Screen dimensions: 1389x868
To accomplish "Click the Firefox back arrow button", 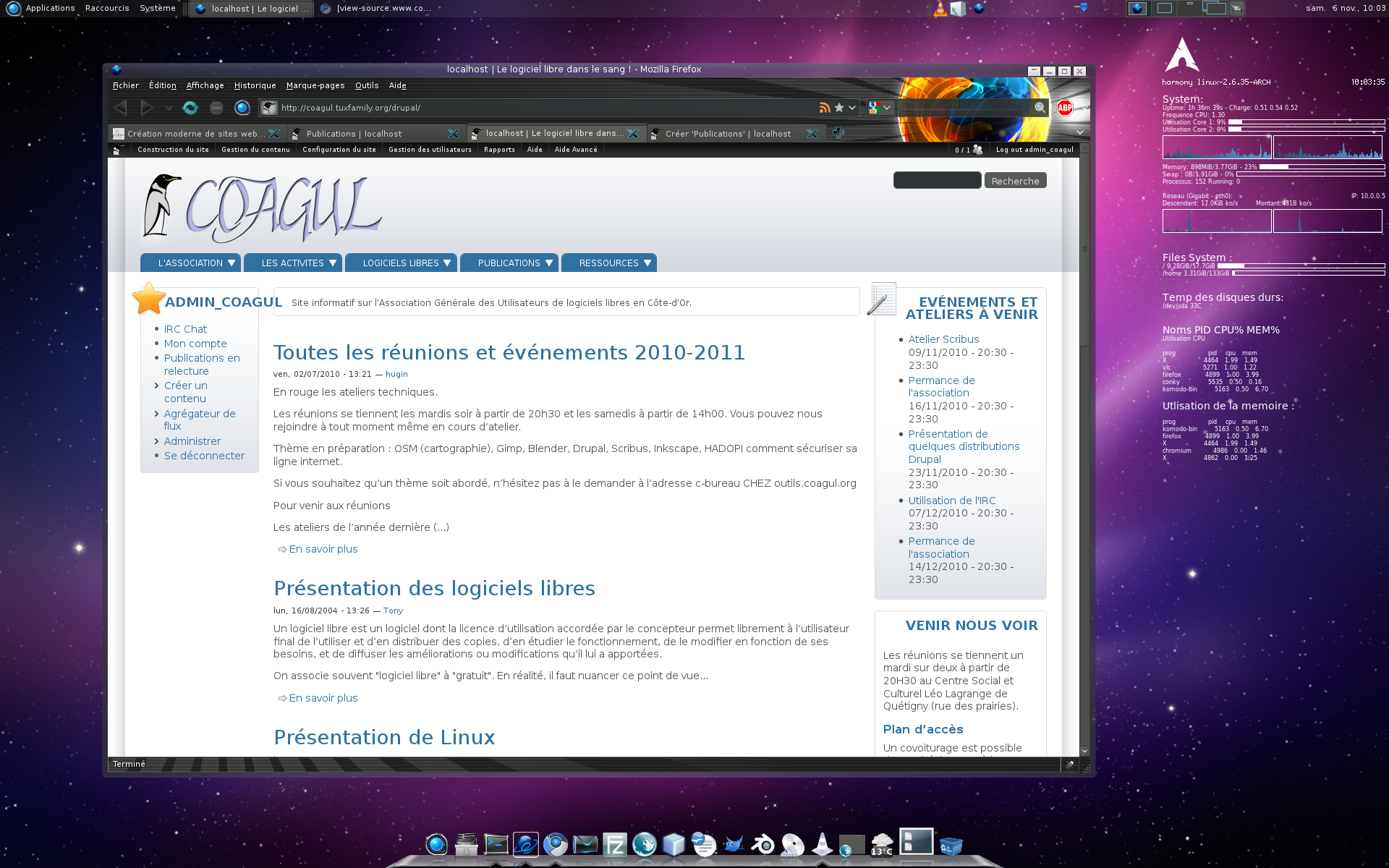I will pyautogui.click(x=121, y=108).
